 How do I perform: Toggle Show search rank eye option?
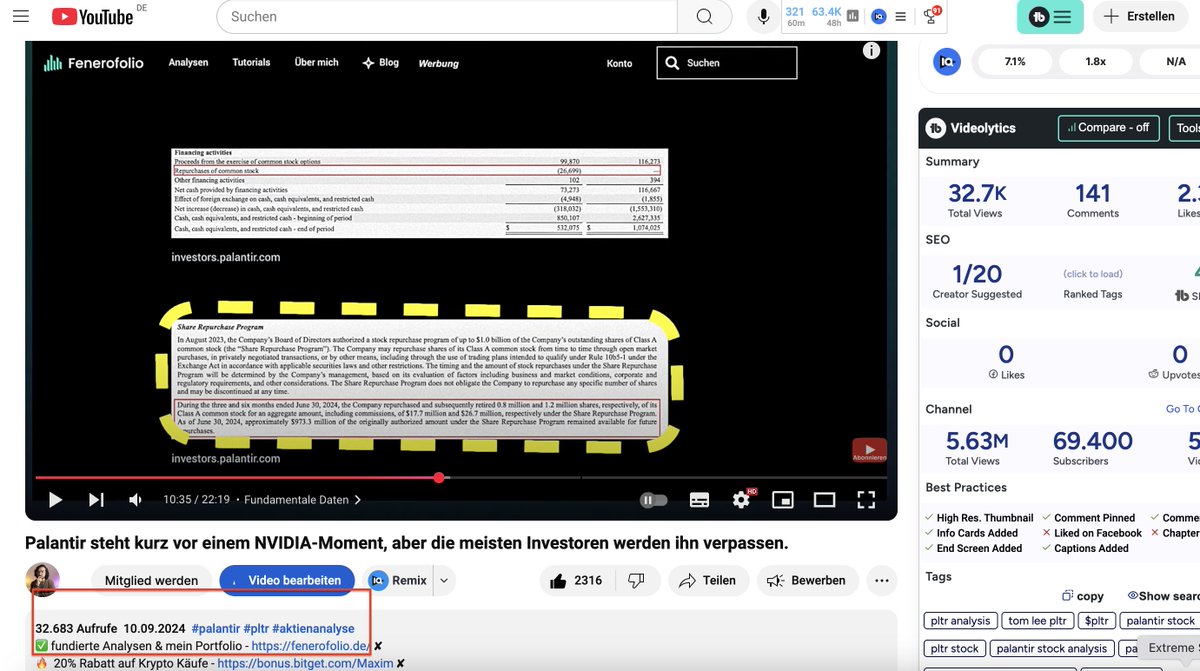click(1163, 596)
